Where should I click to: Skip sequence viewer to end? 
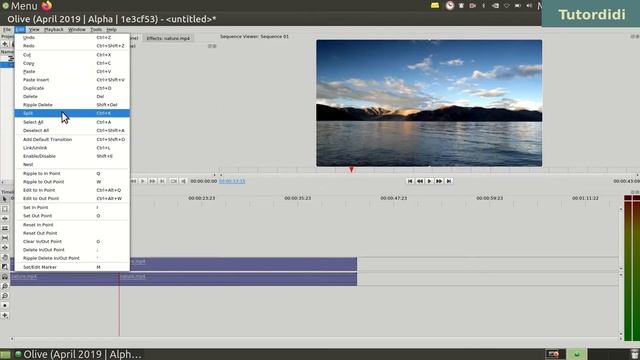click(x=449, y=181)
